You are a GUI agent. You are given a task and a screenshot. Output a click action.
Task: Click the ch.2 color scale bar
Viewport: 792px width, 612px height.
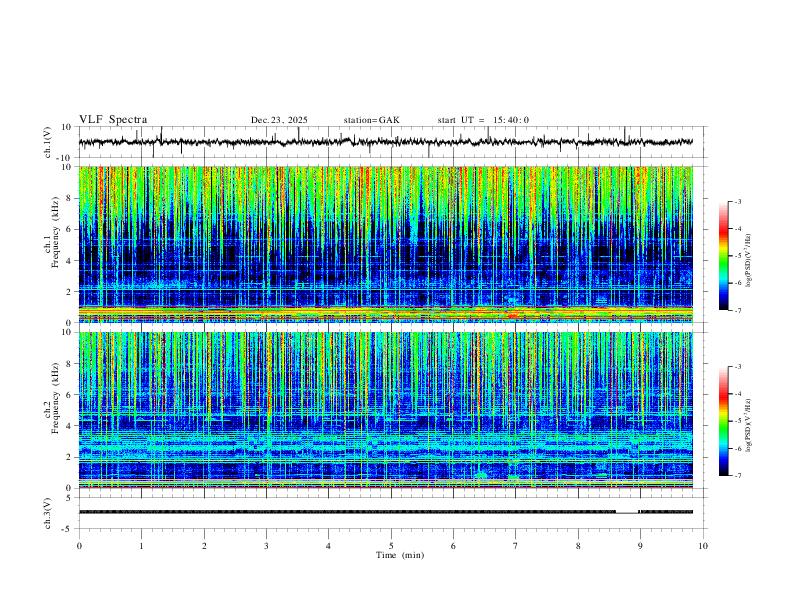click(x=723, y=421)
